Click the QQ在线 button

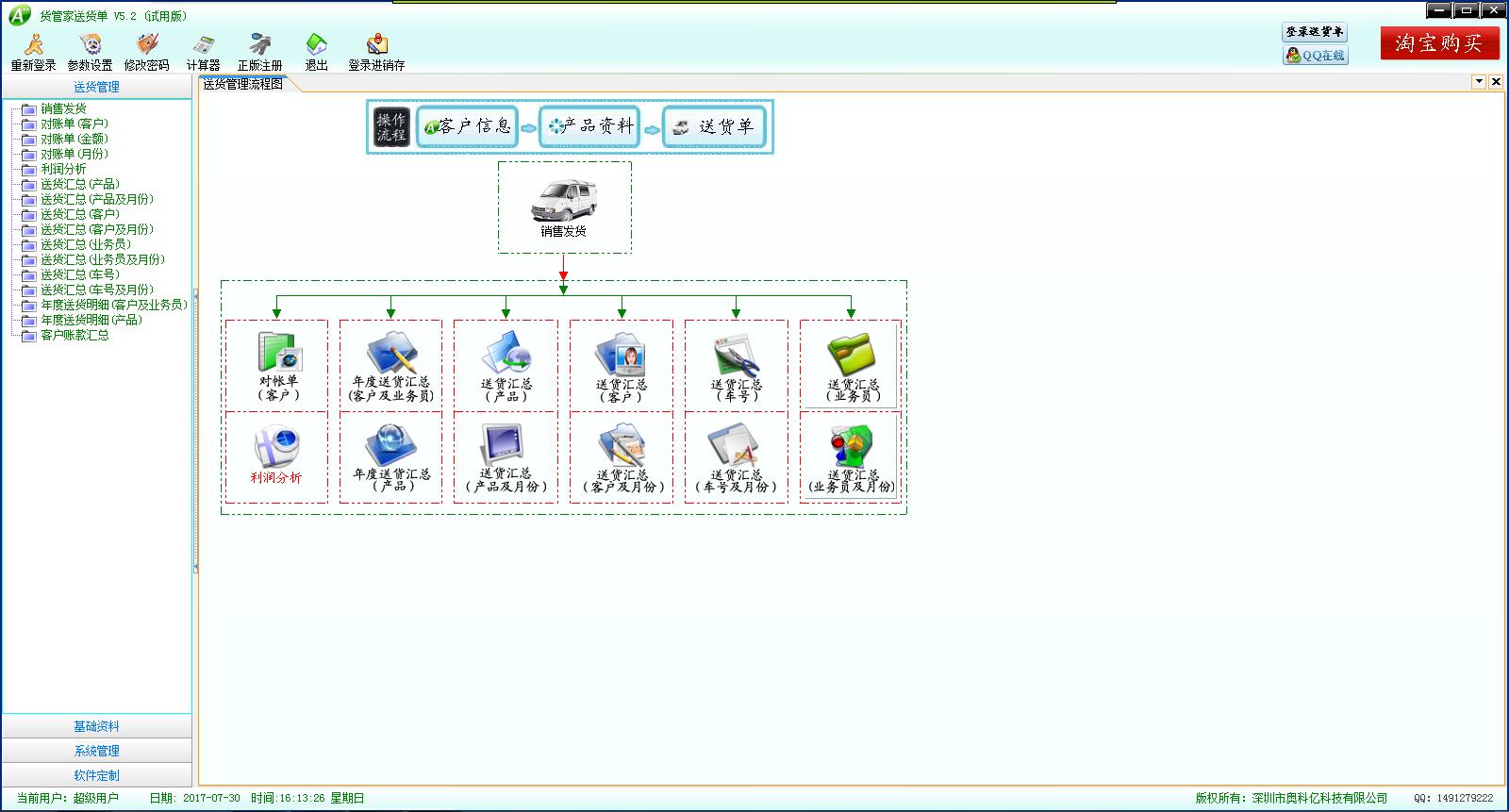[x=1315, y=56]
